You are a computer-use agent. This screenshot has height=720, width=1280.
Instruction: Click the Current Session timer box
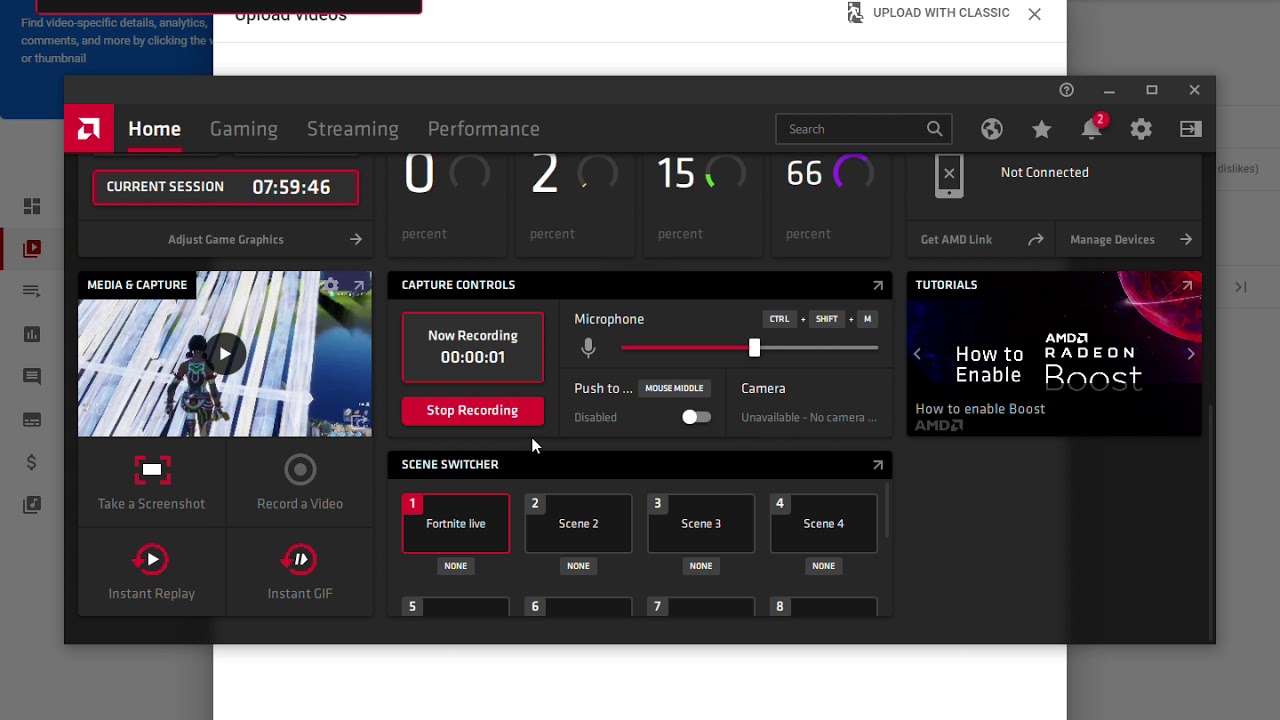[x=226, y=187]
